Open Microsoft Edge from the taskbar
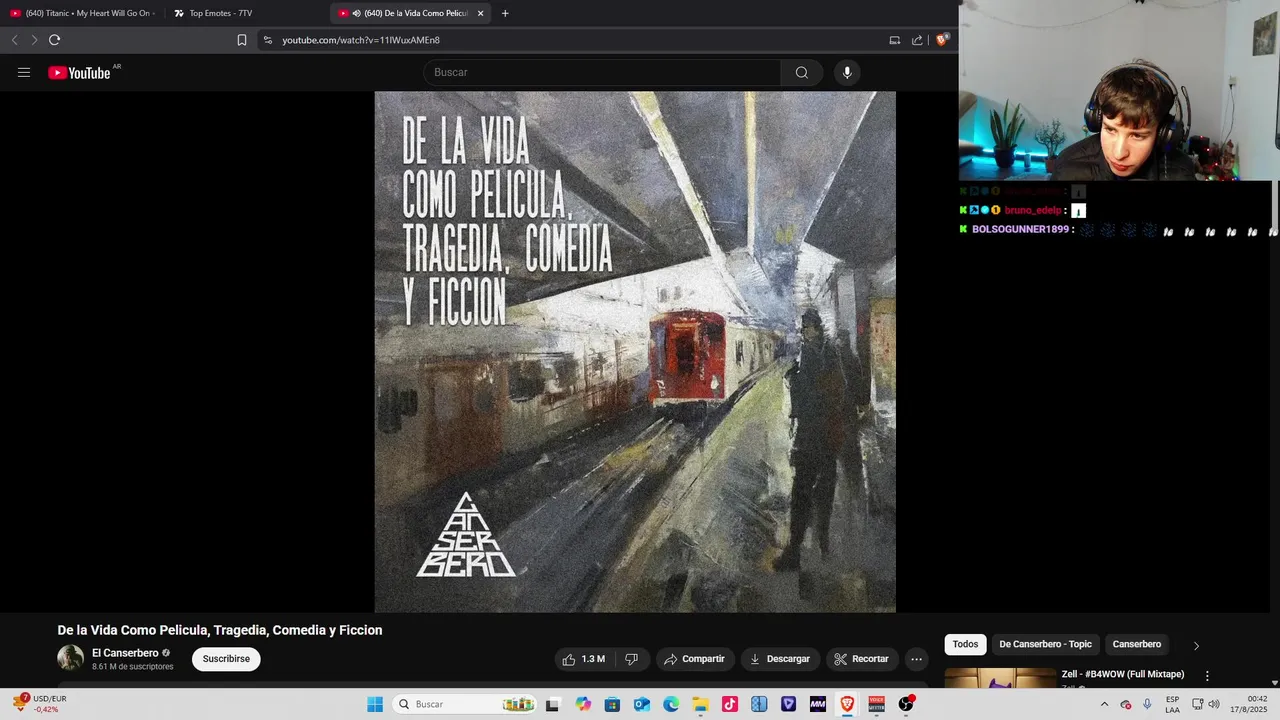 [x=671, y=704]
